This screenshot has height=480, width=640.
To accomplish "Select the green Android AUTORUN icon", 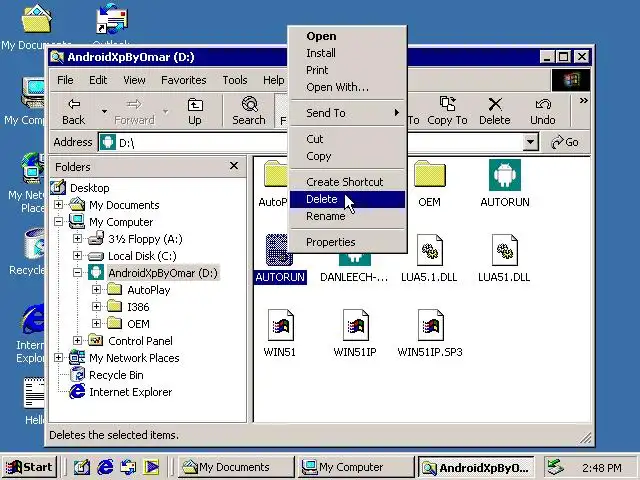I will 505,175.
